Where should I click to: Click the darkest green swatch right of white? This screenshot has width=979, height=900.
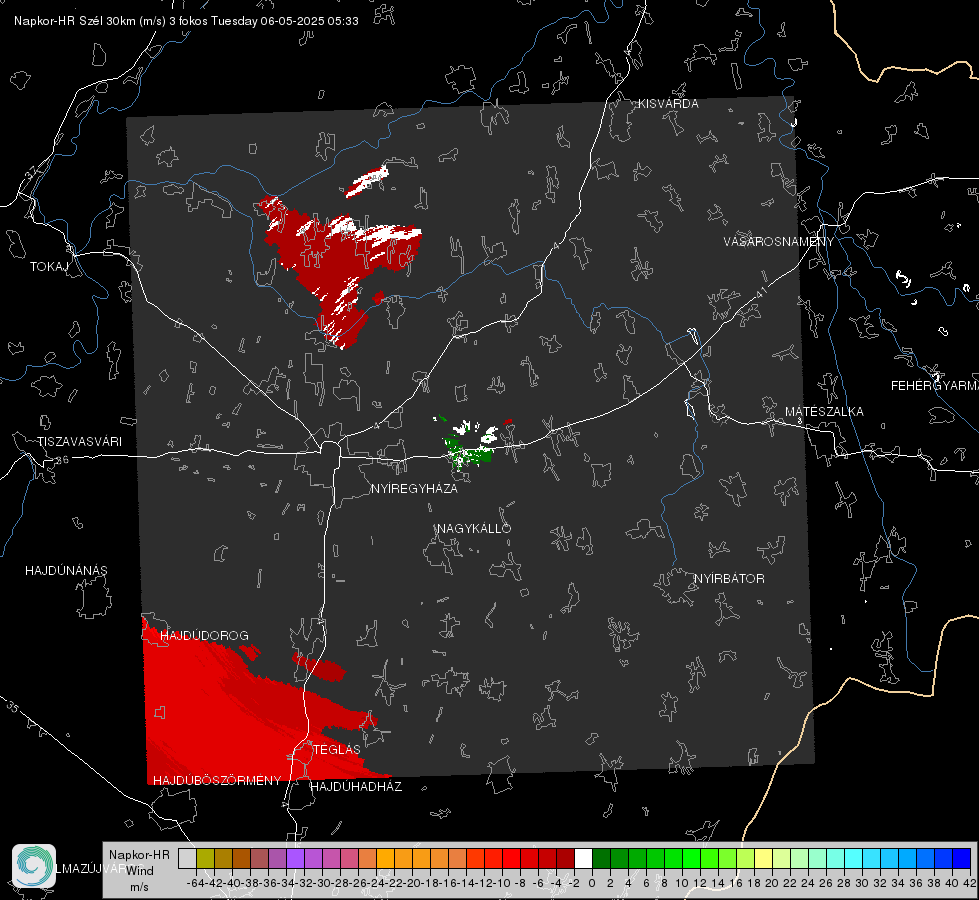pos(601,858)
